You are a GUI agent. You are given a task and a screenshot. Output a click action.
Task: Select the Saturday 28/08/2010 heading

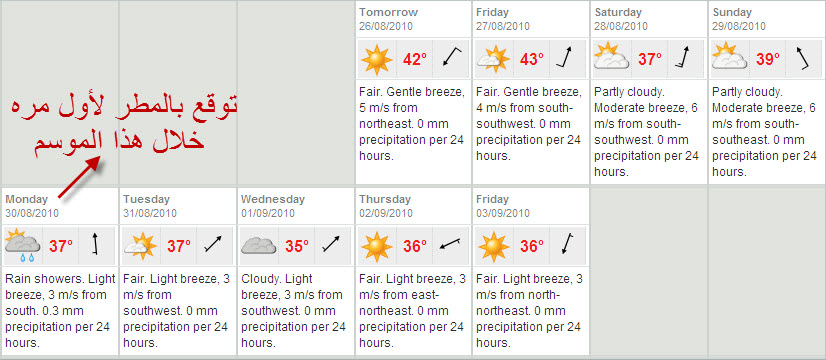click(621, 19)
